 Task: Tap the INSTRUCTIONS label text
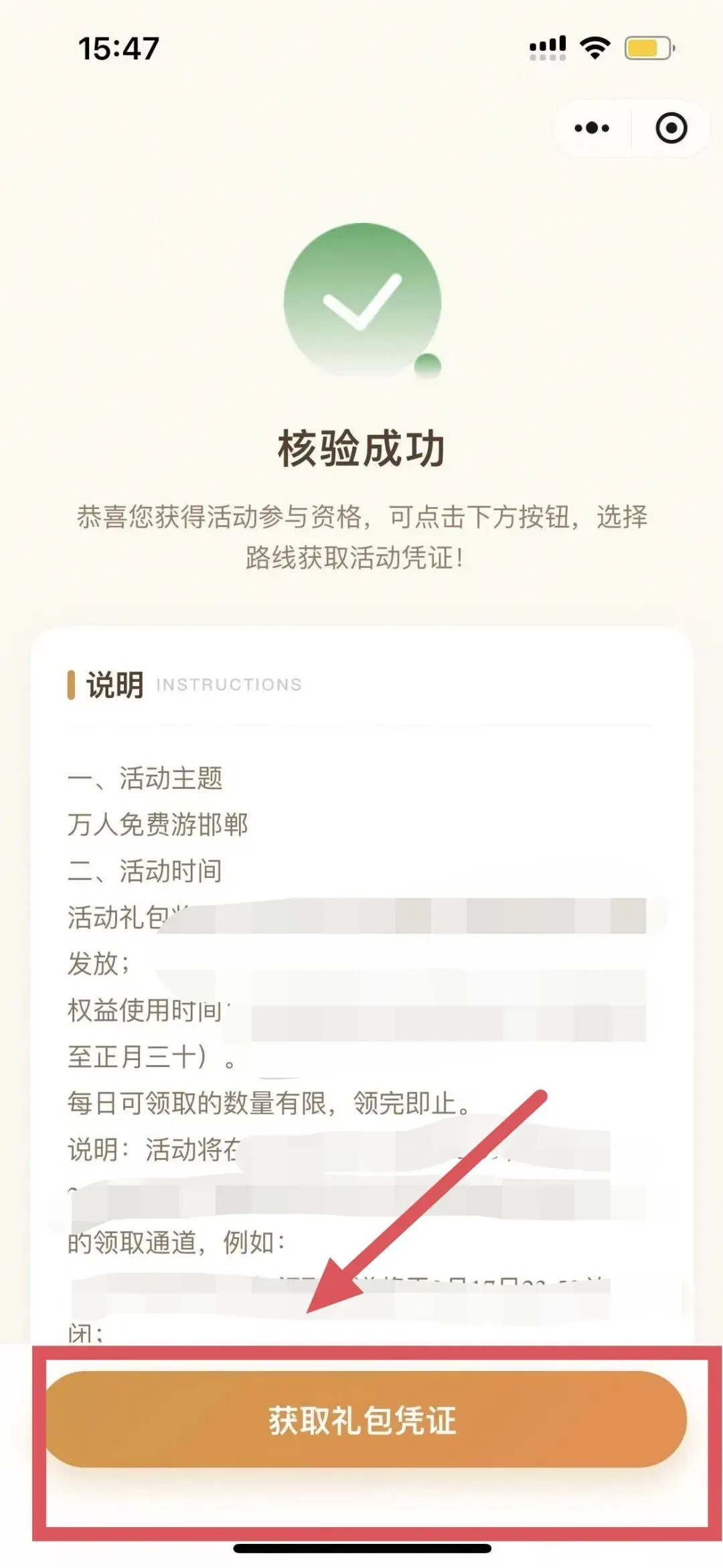(229, 685)
